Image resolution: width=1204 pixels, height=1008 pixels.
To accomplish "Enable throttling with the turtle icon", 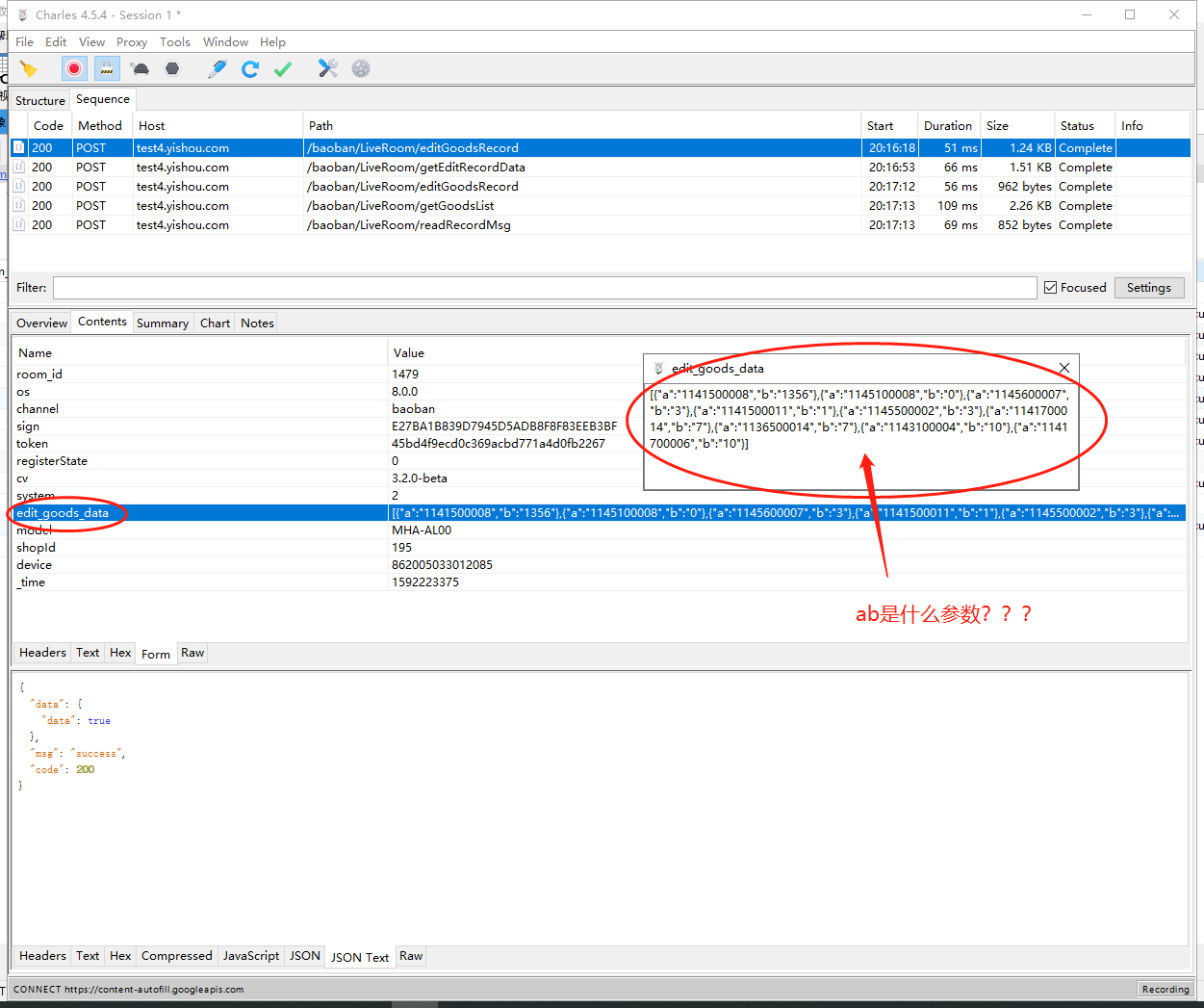I will (141, 69).
